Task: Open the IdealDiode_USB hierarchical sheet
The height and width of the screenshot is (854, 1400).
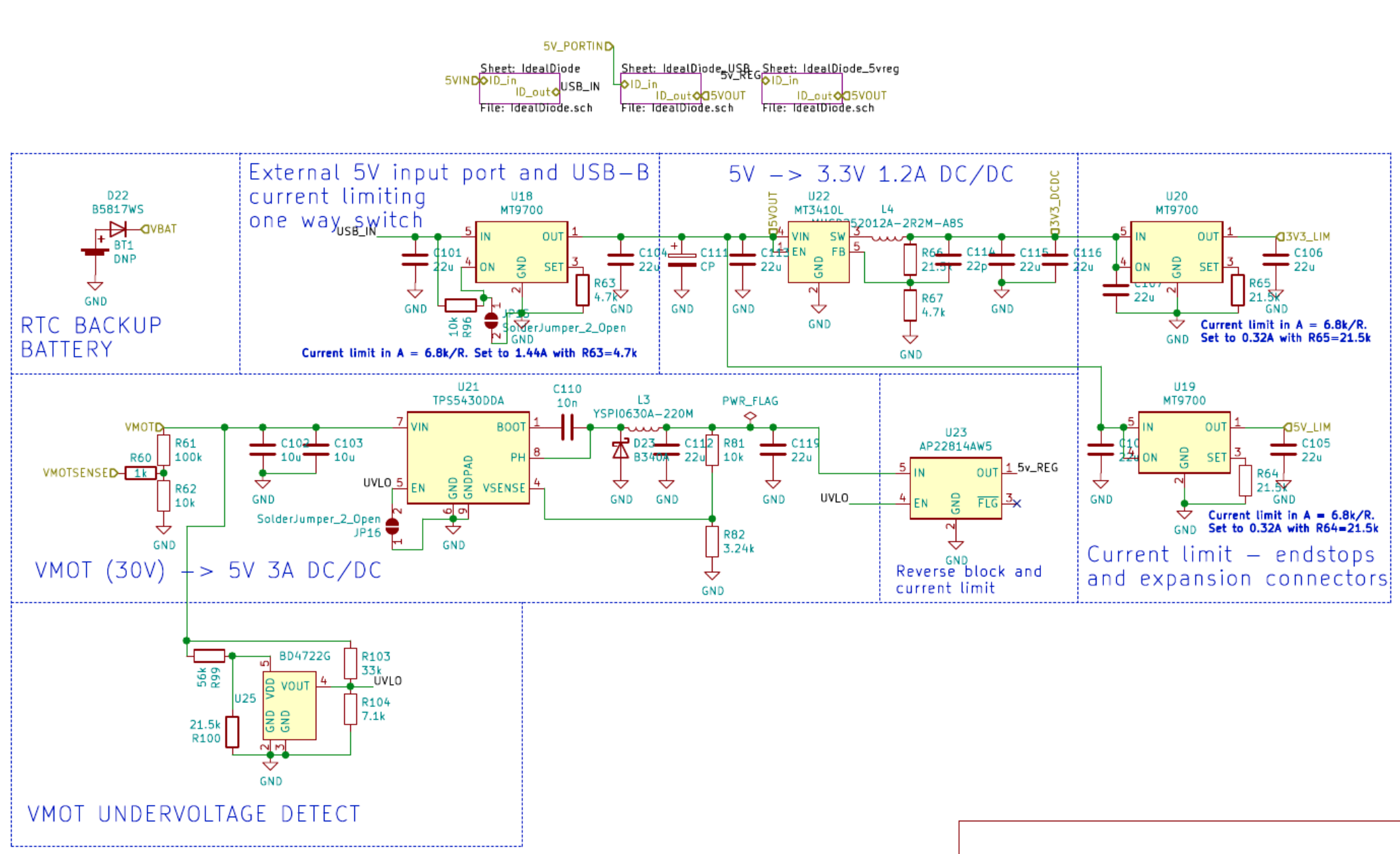Action: 660,88
